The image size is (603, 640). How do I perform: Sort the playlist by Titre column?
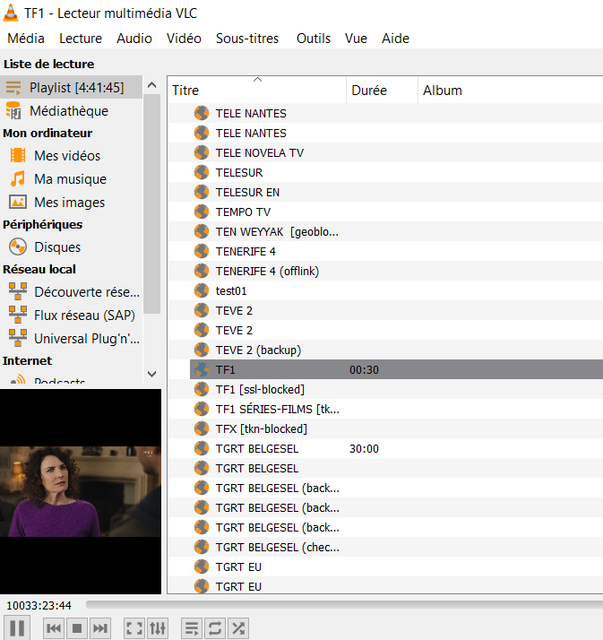(257, 90)
